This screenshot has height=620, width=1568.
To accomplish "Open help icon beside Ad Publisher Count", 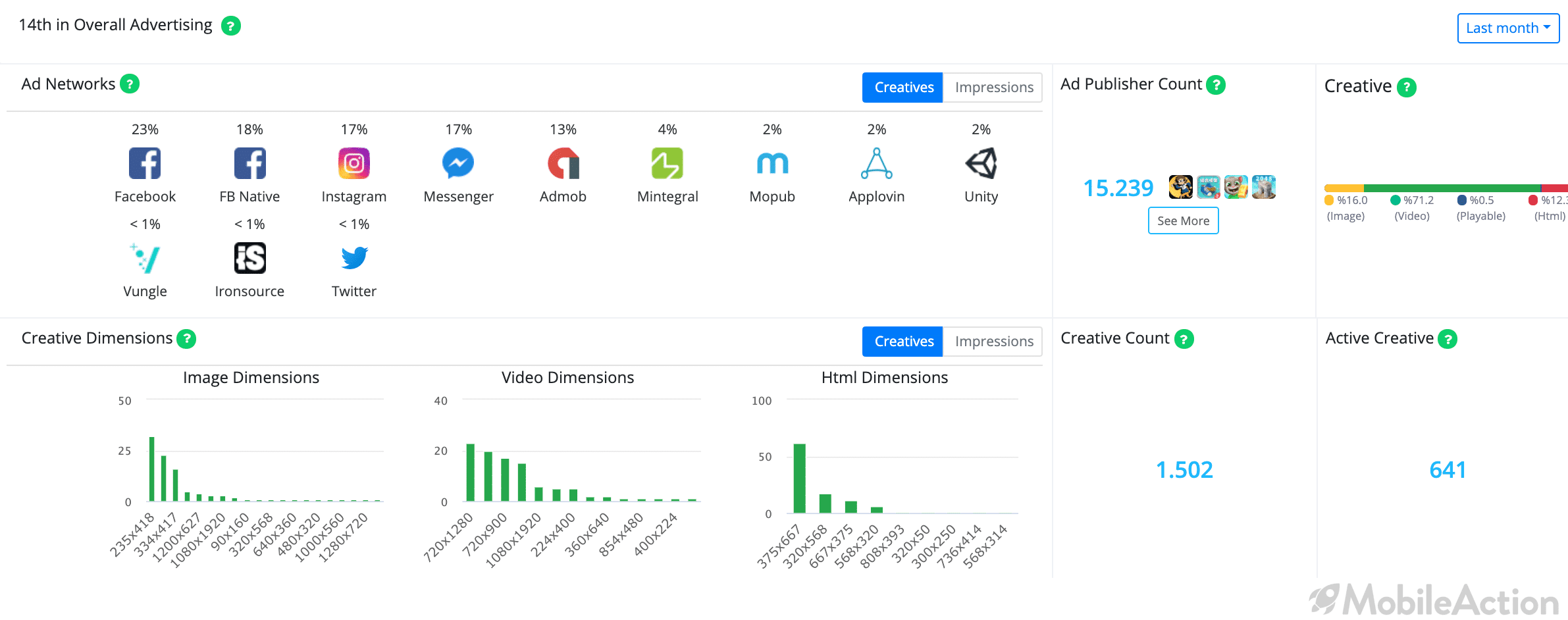I will click(x=1216, y=85).
